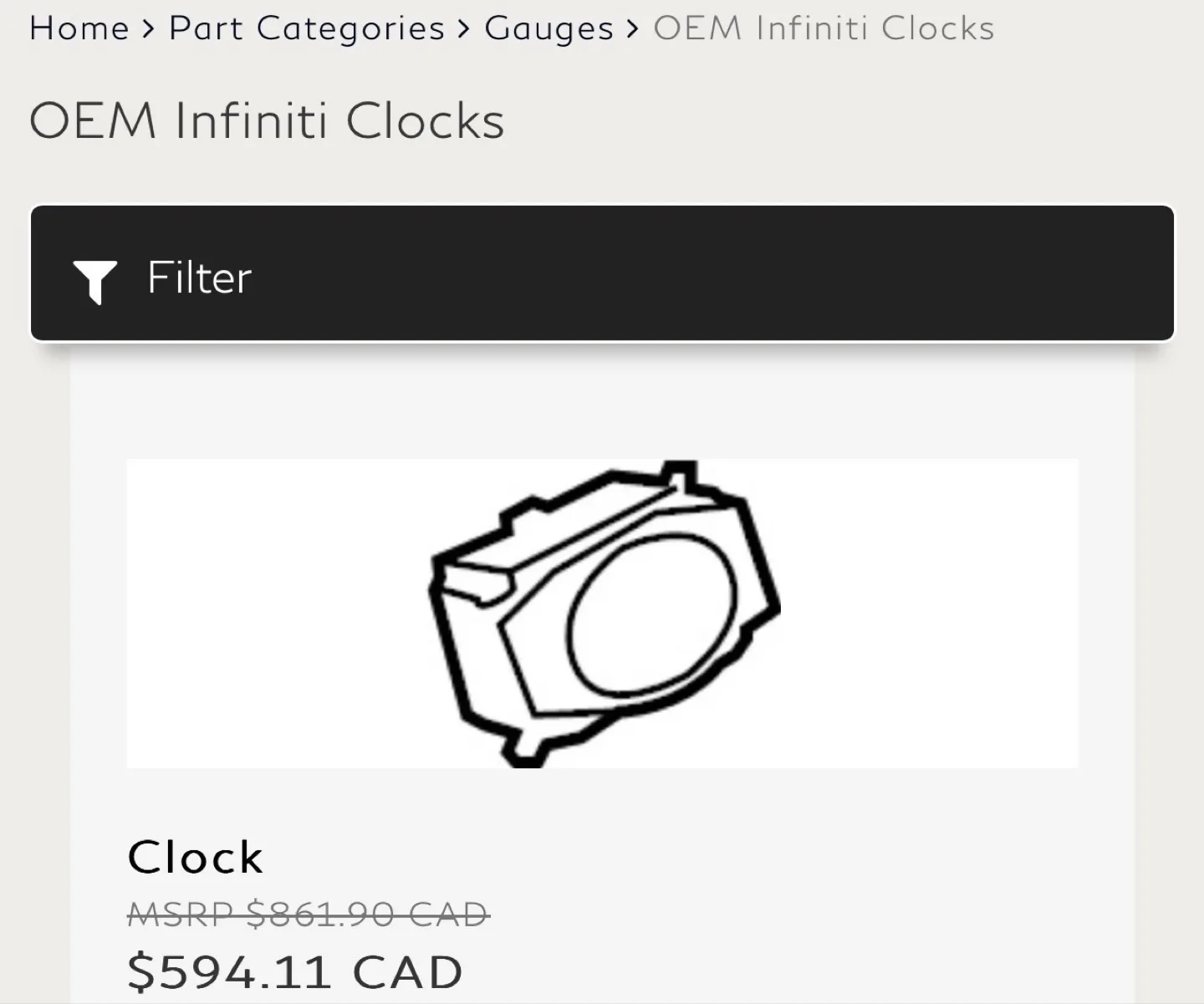Viewport: 1204px width, 1004px height.
Task: Click OEM Infiniti Clocks breadcrumb
Action: [x=824, y=28]
